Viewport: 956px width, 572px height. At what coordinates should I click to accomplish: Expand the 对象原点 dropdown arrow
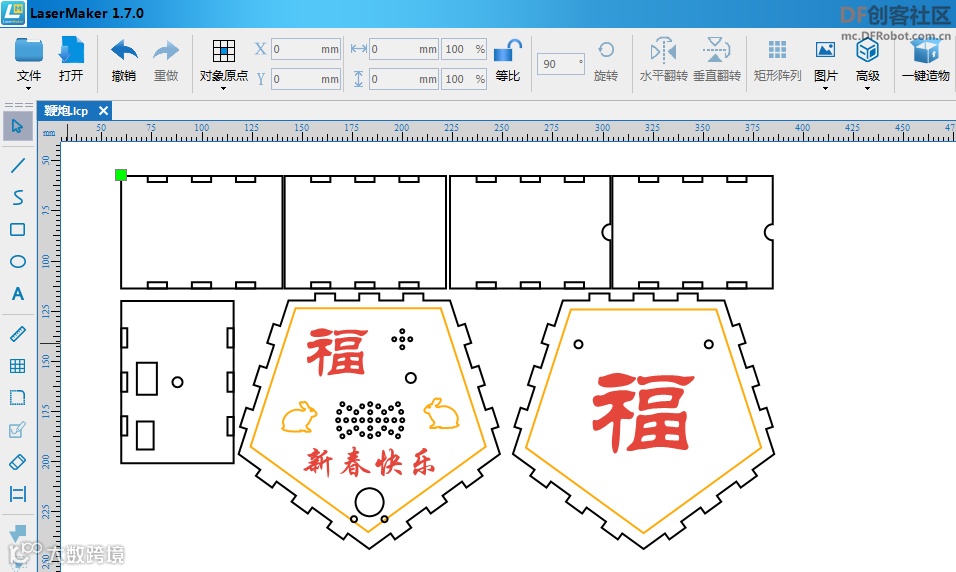click(x=223, y=89)
